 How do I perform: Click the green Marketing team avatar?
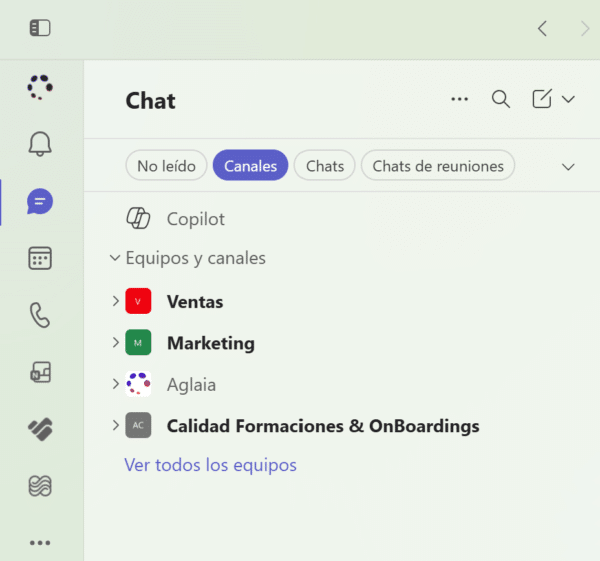(138, 342)
